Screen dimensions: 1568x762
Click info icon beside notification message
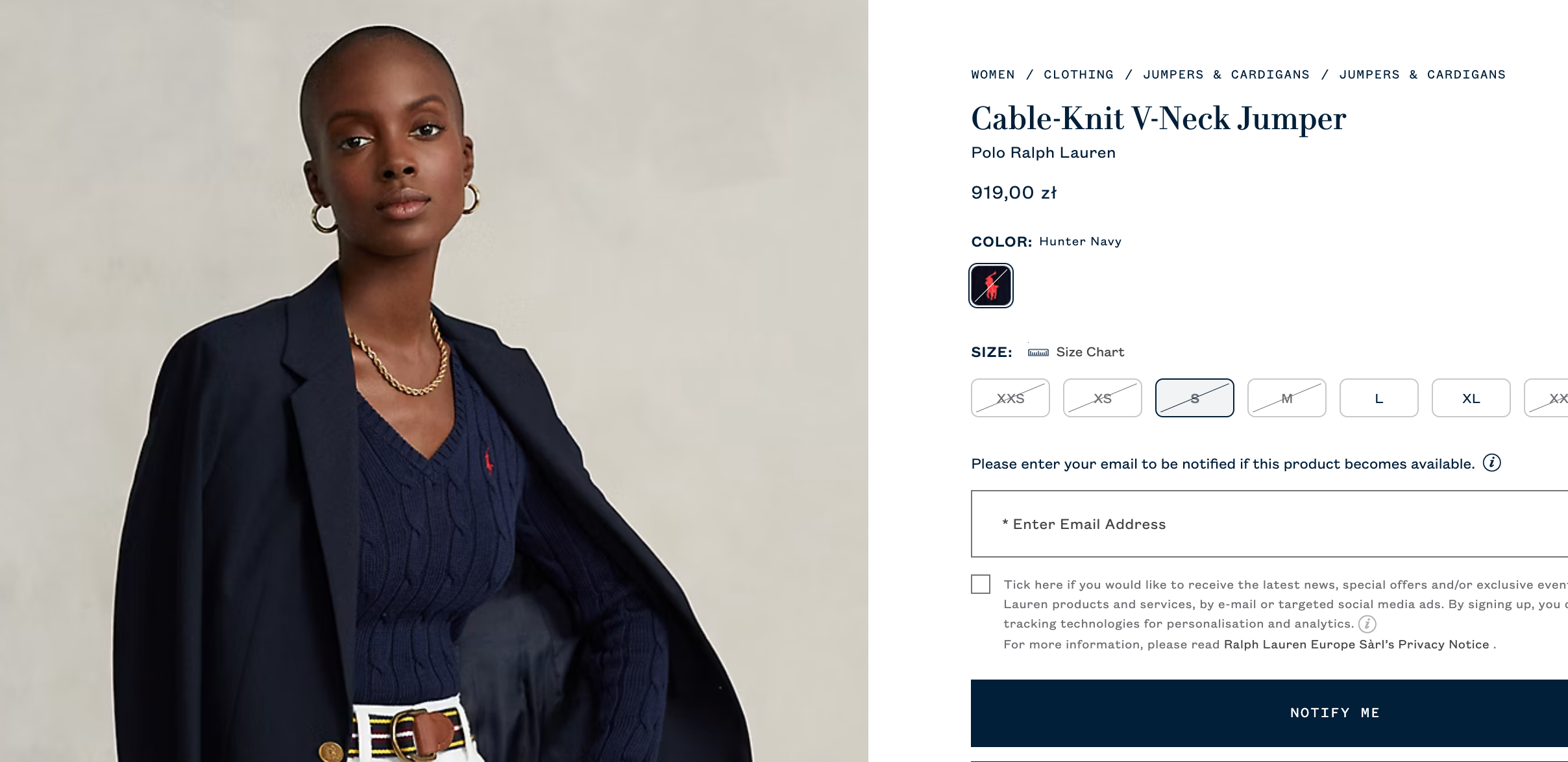point(1492,463)
